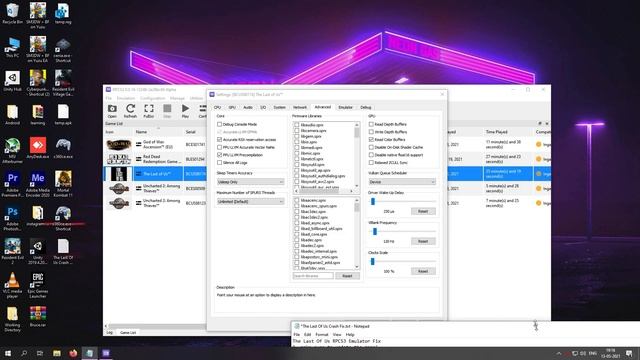The height and width of the screenshot is (360, 640).
Task: Switch to the Network settings tab
Action: coord(300,107)
